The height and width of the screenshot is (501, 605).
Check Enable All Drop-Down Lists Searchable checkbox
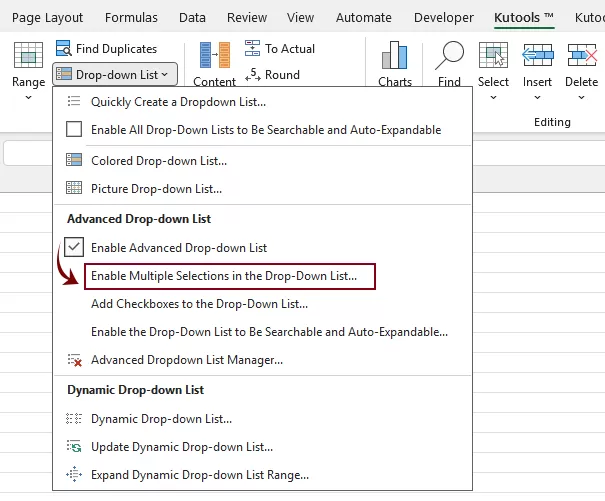coord(74,129)
